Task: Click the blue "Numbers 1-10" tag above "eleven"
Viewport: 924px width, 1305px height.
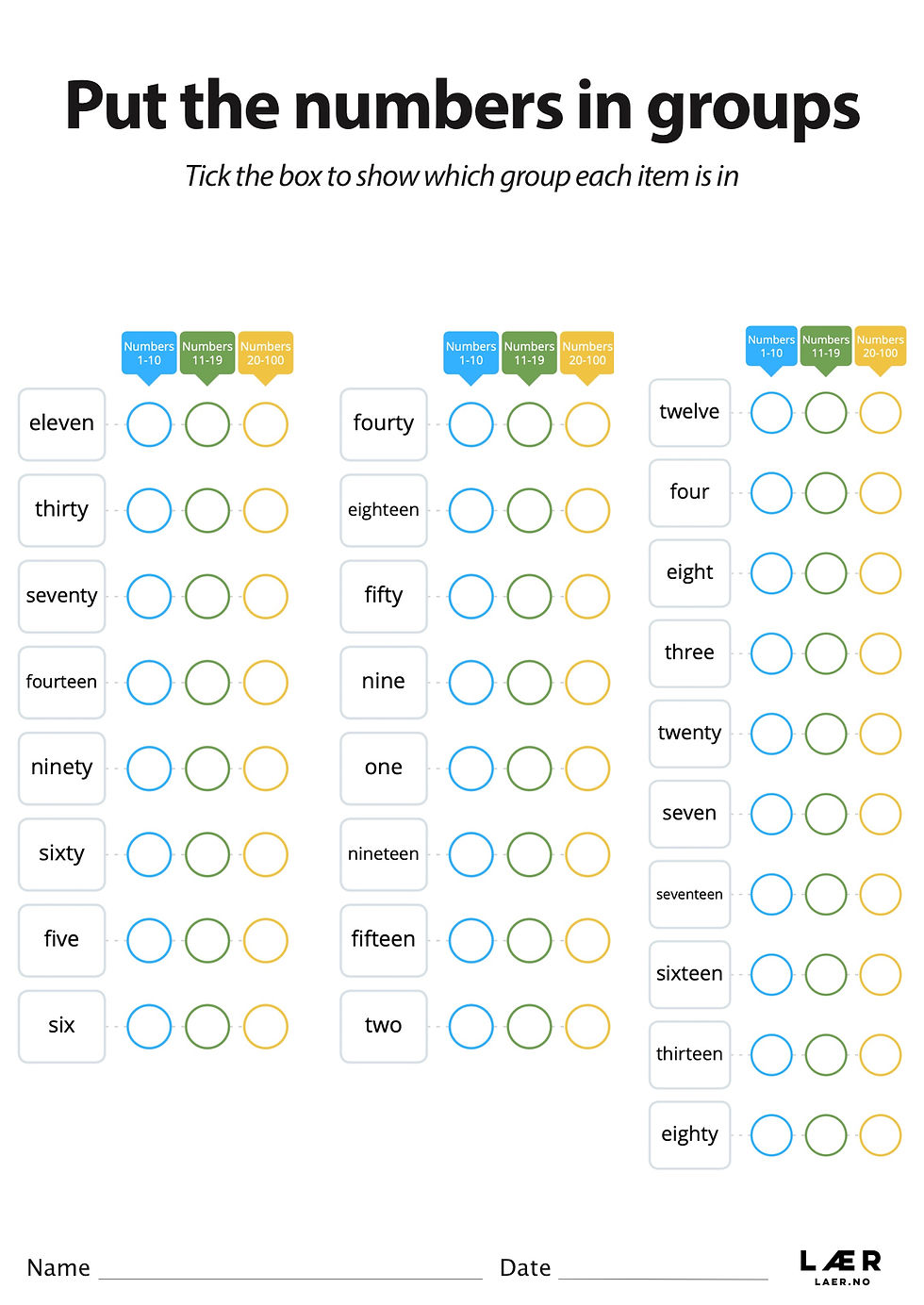Action: coord(149,354)
